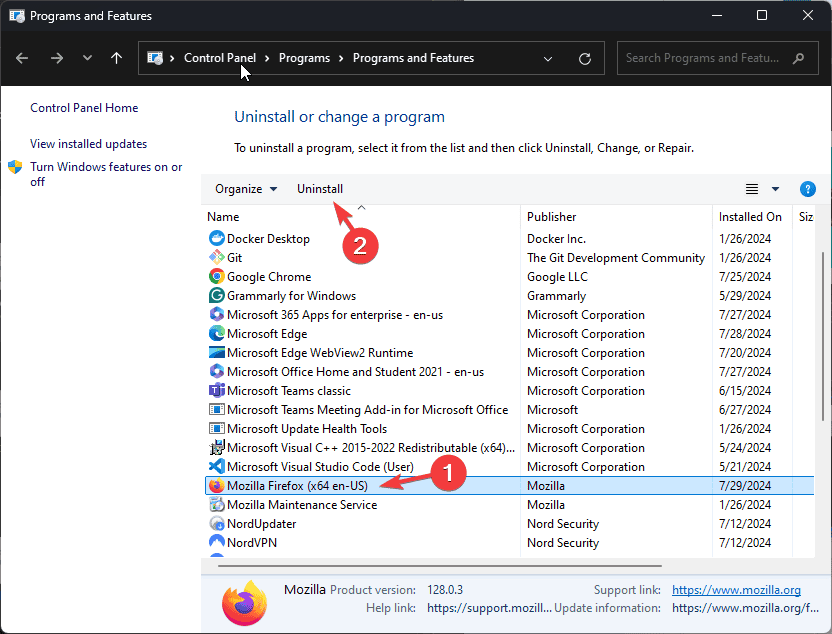Select Microsoft Teams classic entry
The height and width of the screenshot is (634, 832).
(289, 390)
